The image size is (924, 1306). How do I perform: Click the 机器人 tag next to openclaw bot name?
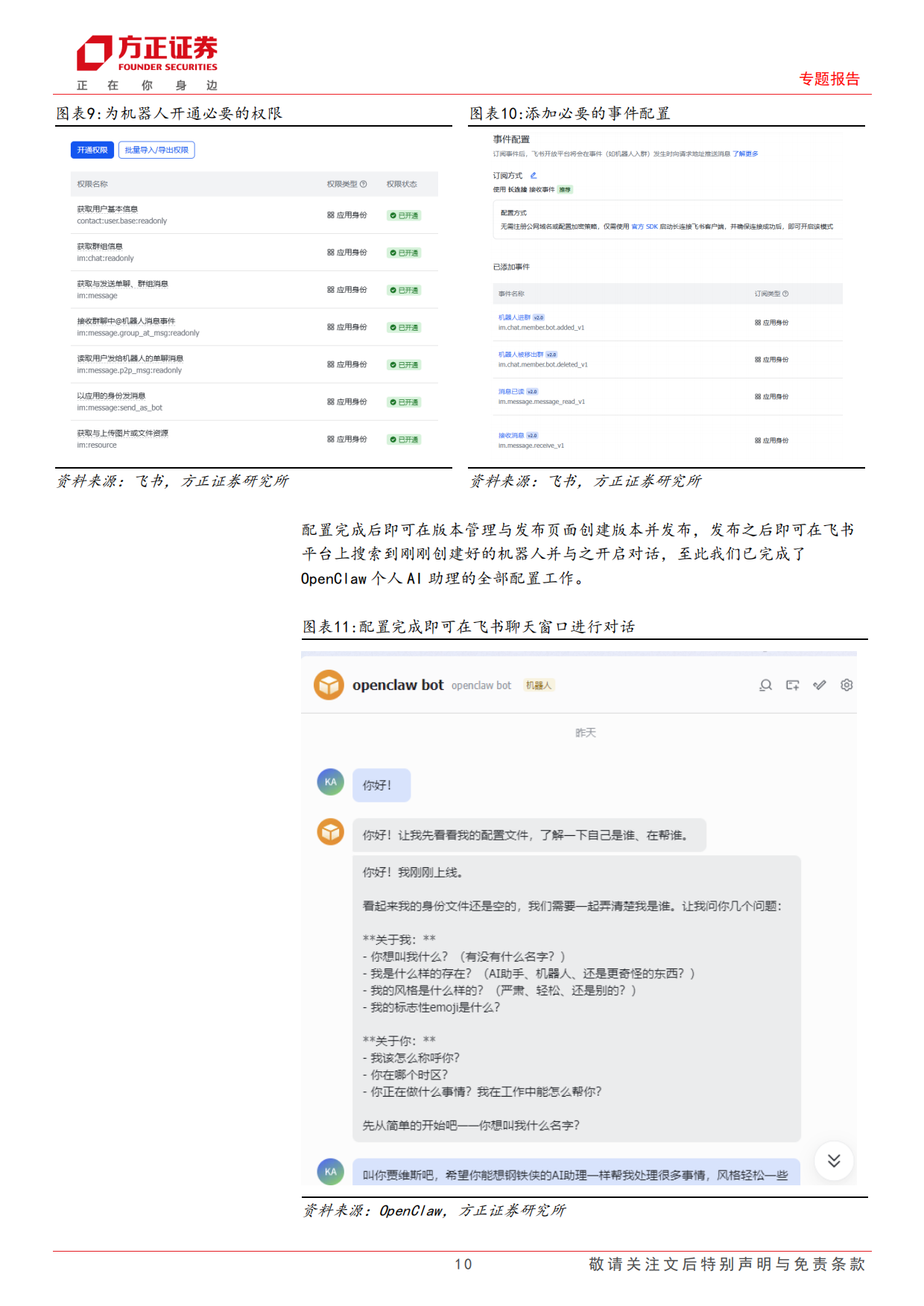point(538,685)
